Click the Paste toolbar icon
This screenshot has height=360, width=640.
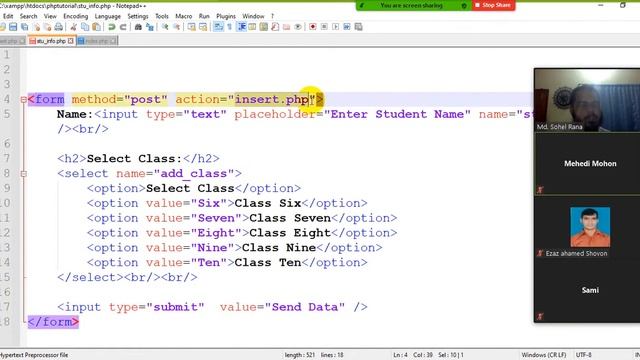[96, 27]
